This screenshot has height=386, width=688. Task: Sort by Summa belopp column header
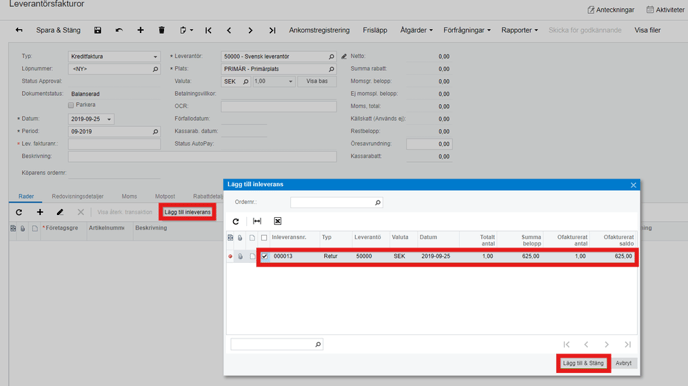tap(531, 240)
